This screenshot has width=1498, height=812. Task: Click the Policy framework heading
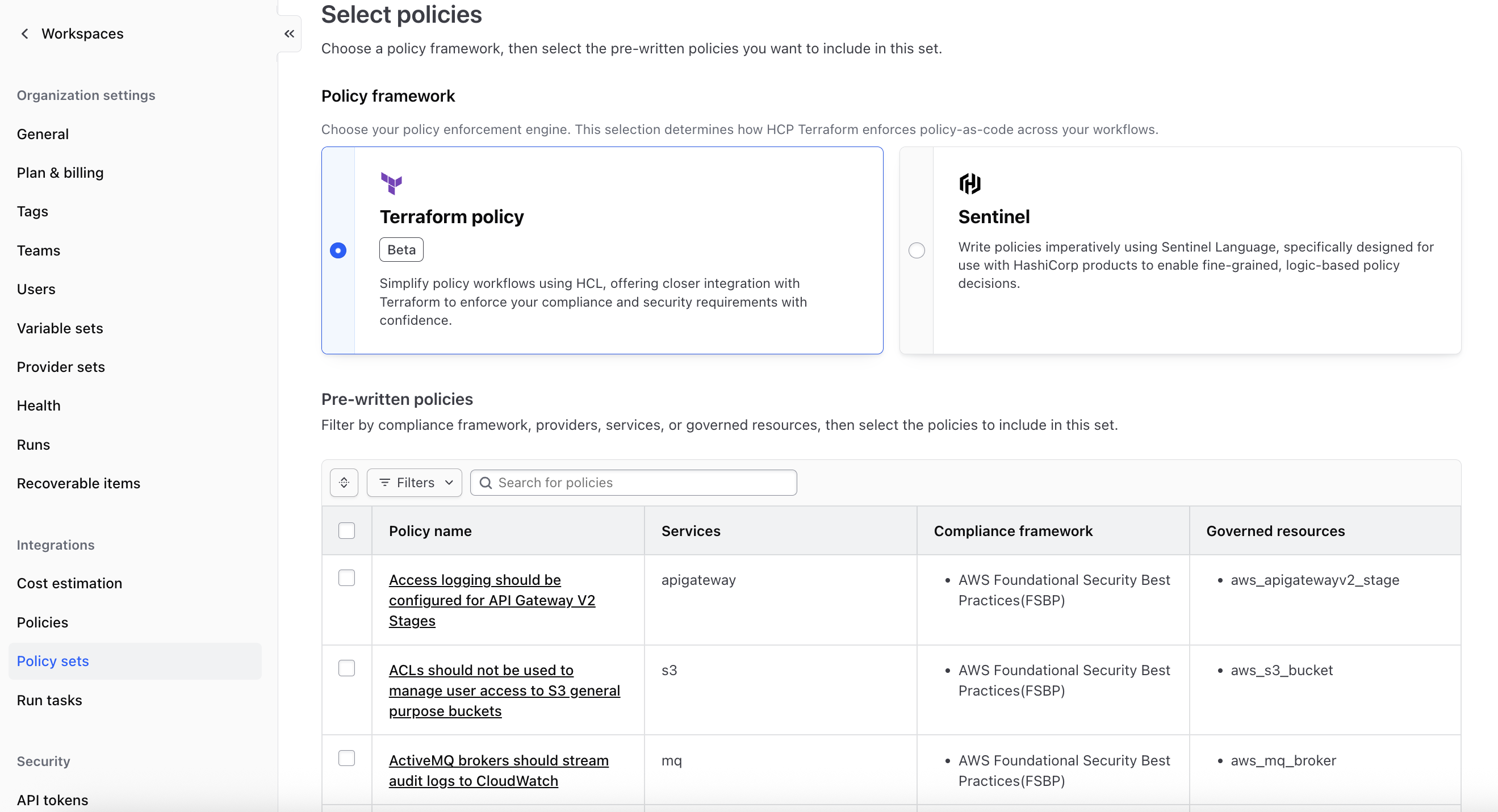388,96
